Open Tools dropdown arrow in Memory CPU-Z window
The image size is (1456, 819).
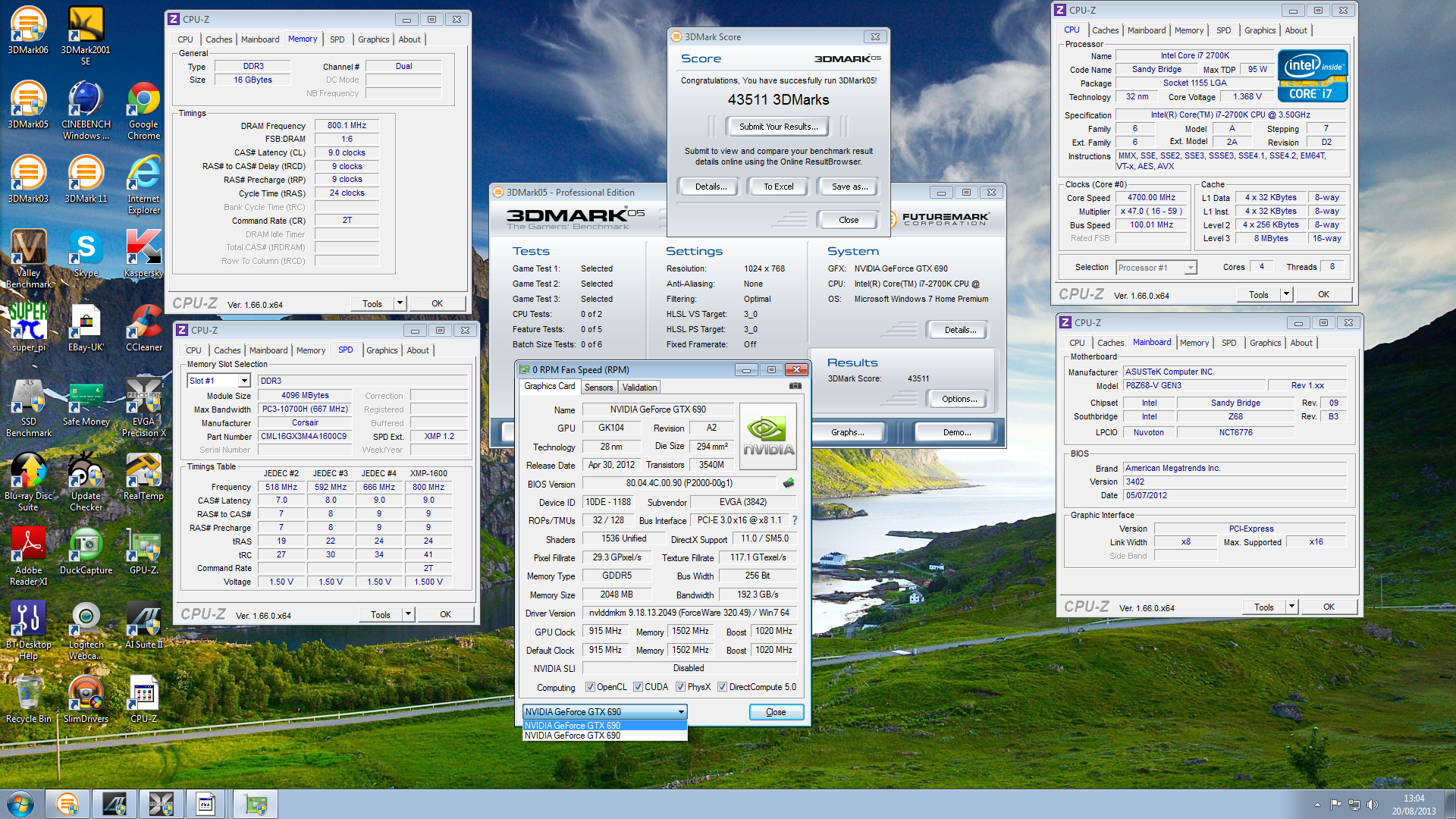point(400,303)
